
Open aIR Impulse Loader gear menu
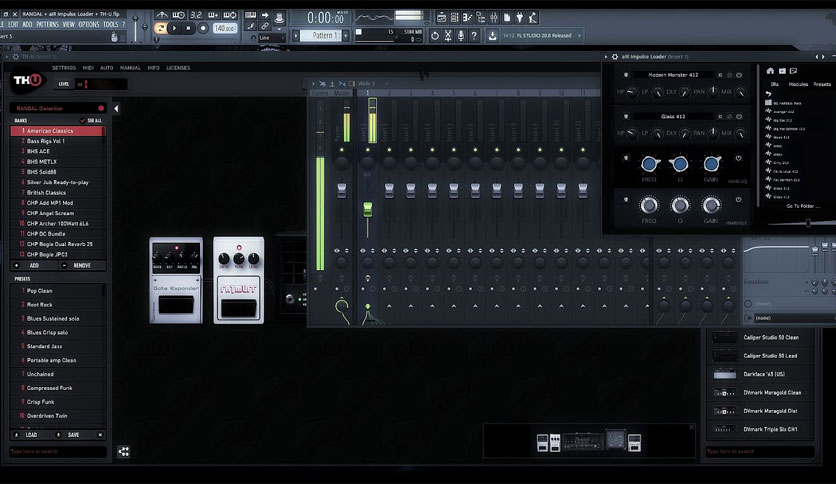tap(615, 57)
